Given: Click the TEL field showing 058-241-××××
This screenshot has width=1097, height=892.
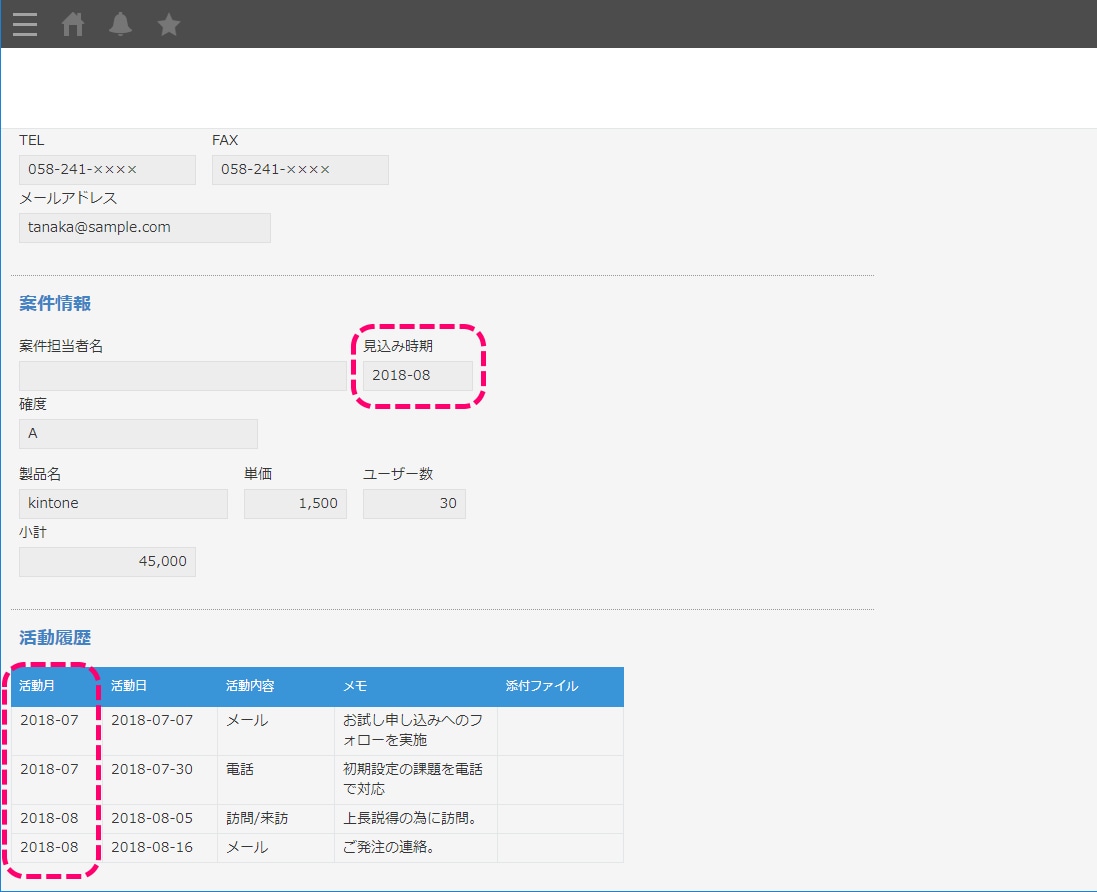Looking at the screenshot, I should [106, 169].
